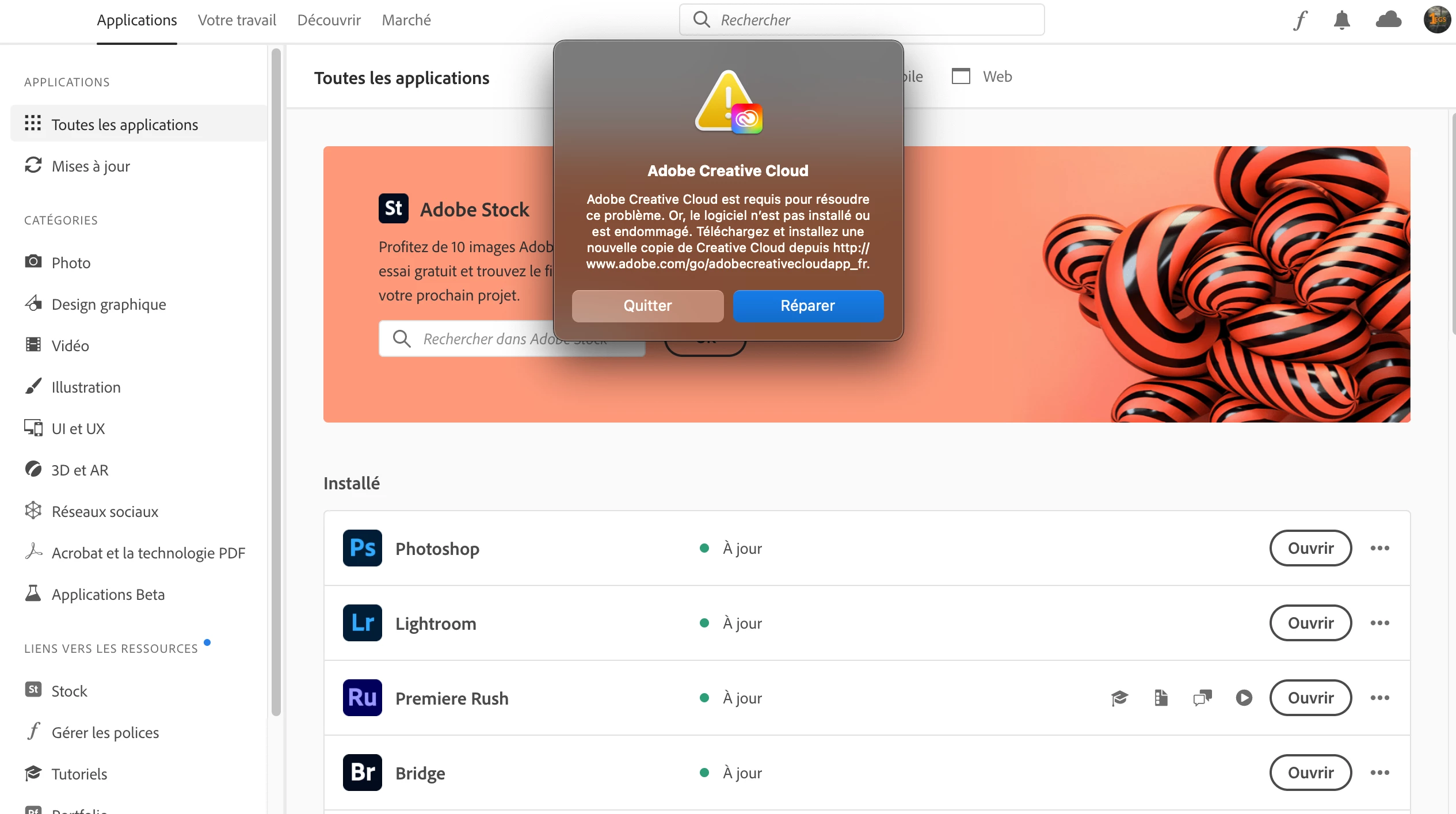Switch to the Découvrir tab
This screenshot has width=1456, height=814.
(329, 20)
